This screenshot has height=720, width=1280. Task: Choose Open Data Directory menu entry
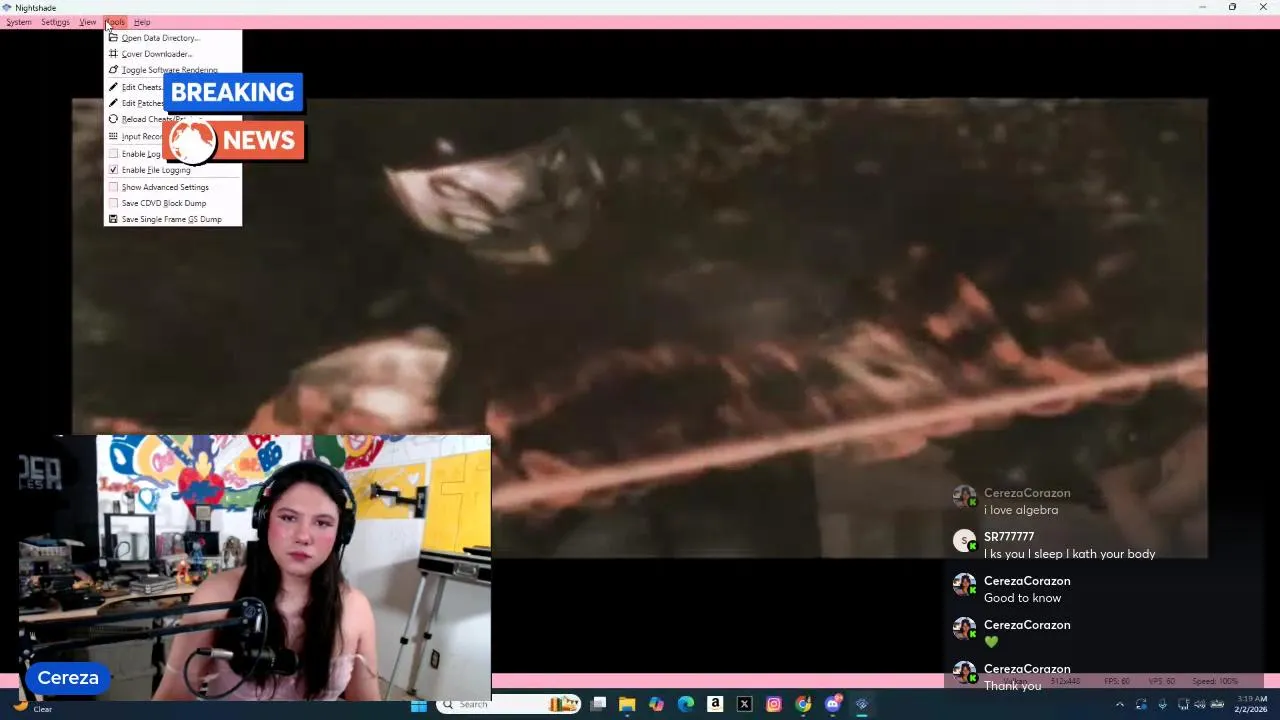coord(172,38)
